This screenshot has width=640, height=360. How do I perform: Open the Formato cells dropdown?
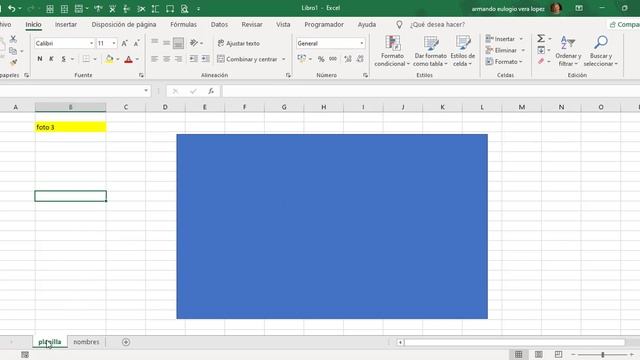[504, 62]
